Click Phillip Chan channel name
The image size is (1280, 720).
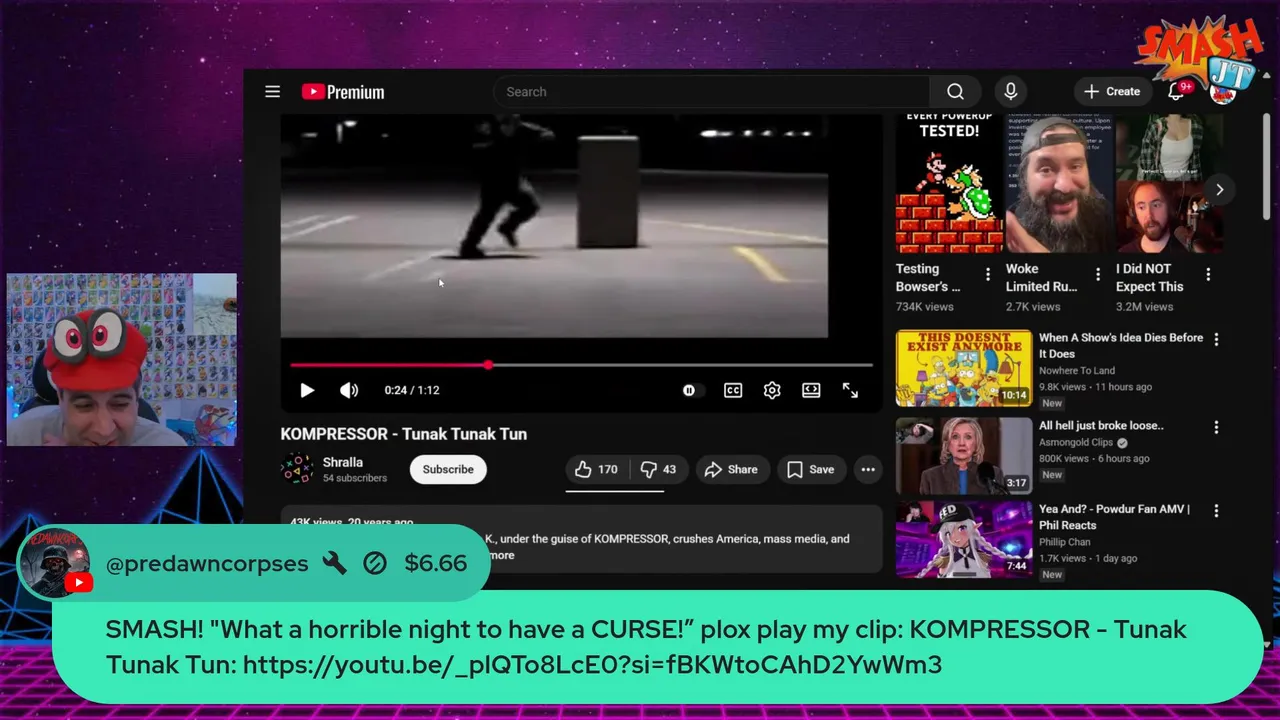coord(1067,543)
